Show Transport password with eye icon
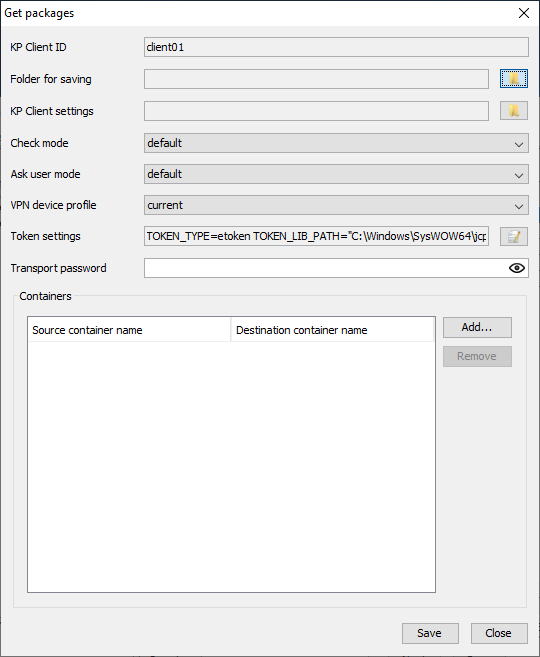Viewport: 540px width, 657px height. pos(517,268)
